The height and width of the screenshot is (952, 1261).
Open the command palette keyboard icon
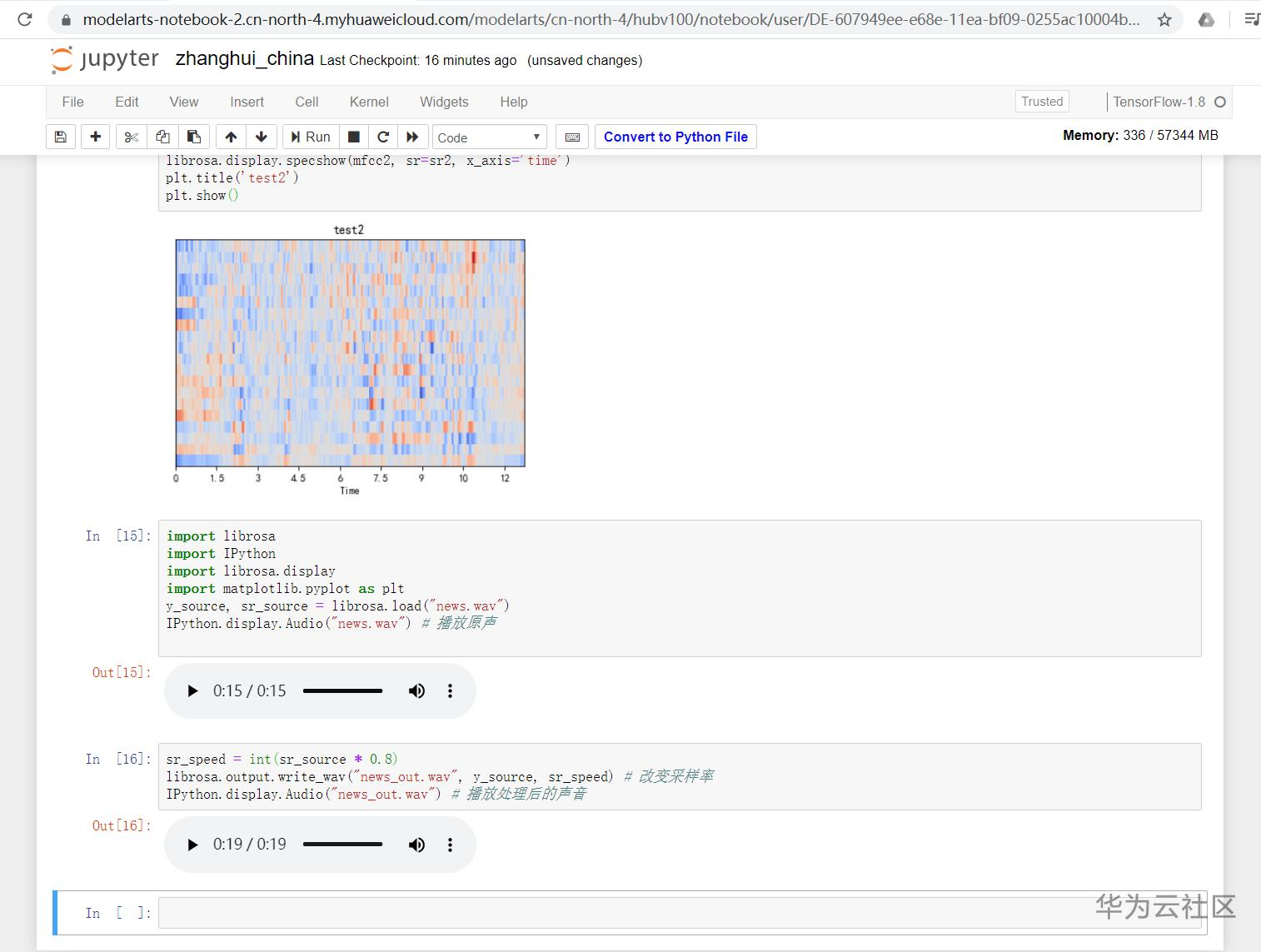click(573, 137)
